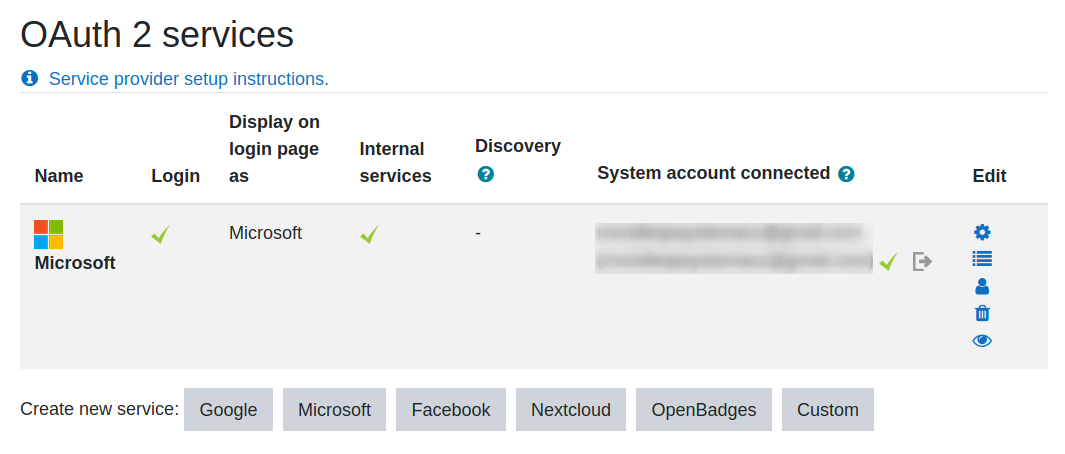Screen dimensions: 1065x454
Task: Delete the Microsoft service trash icon
Action: pyautogui.click(x=982, y=313)
